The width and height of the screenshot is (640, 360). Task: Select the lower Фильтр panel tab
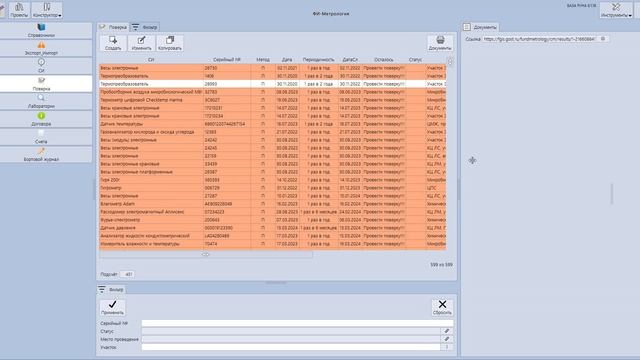point(111,289)
